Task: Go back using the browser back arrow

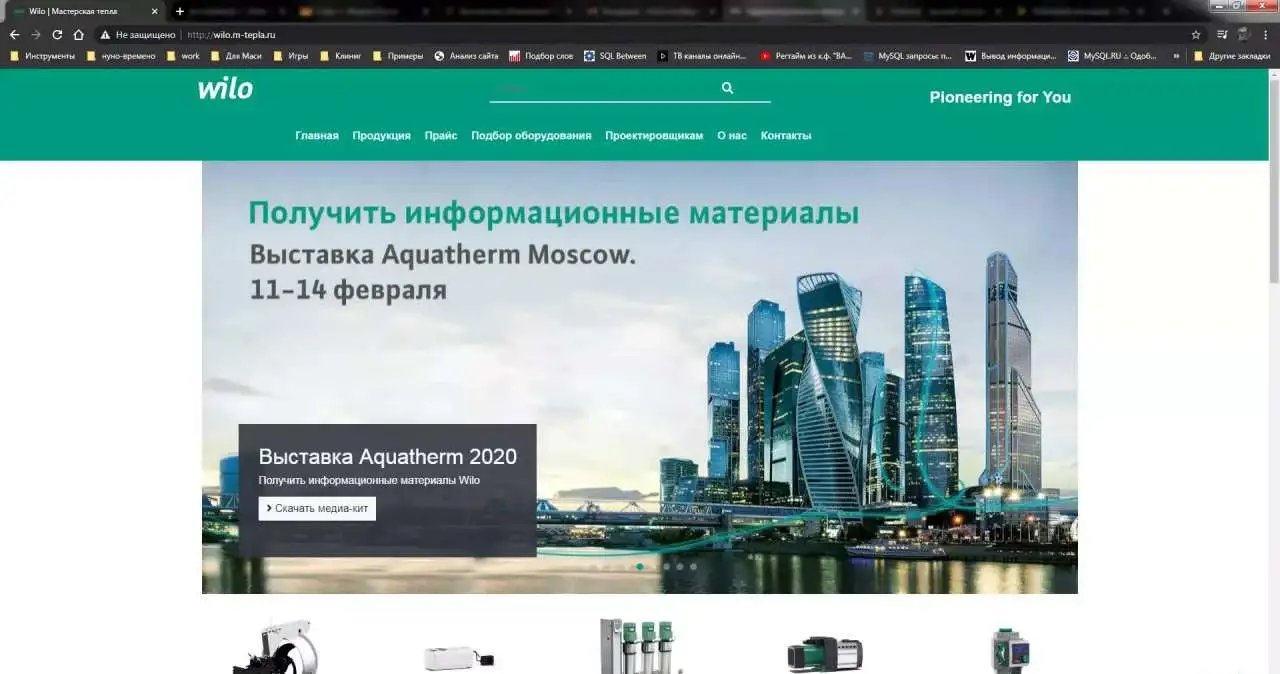Action: click(14, 34)
